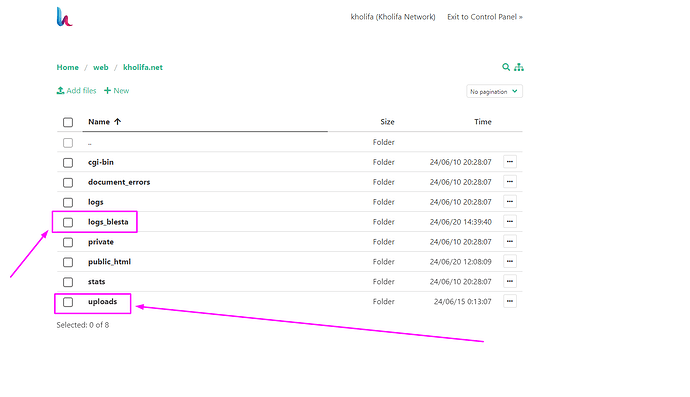The height and width of the screenshot is (397, 690).
Task: Open actions menu for cgi-bin folder
Action: 510,162
